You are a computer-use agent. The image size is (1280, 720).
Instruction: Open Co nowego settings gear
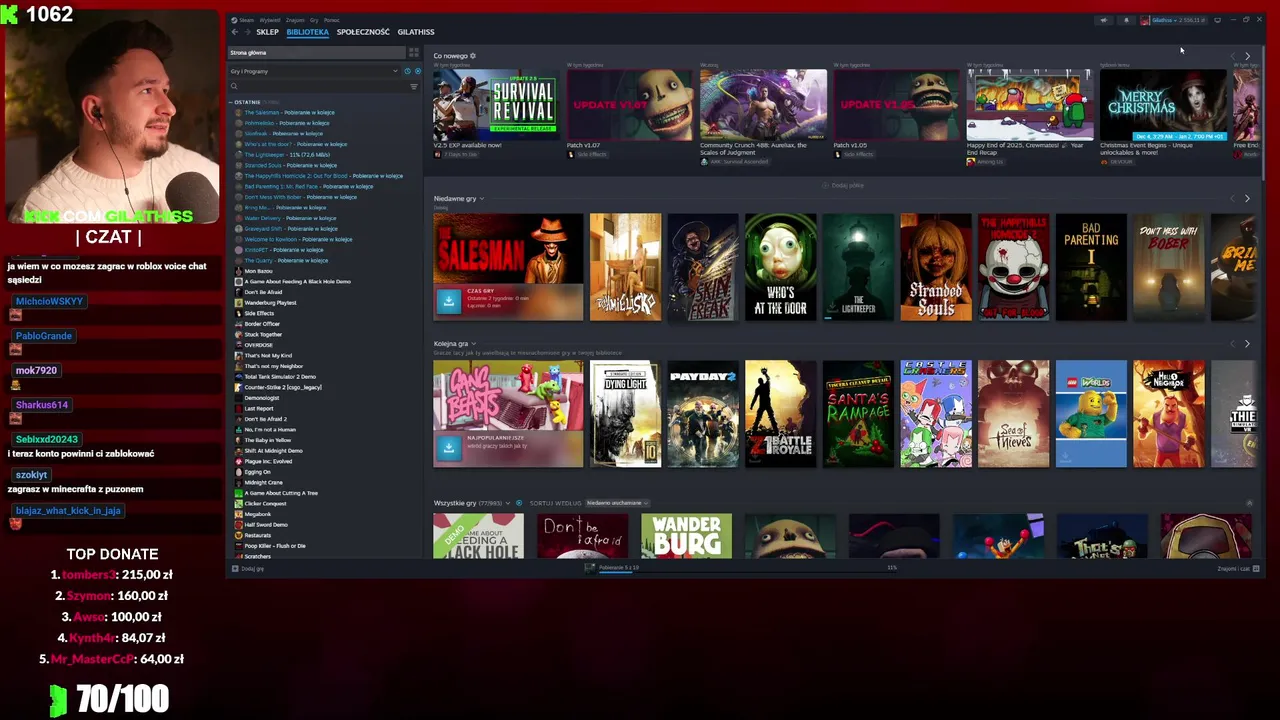(473, 56)
